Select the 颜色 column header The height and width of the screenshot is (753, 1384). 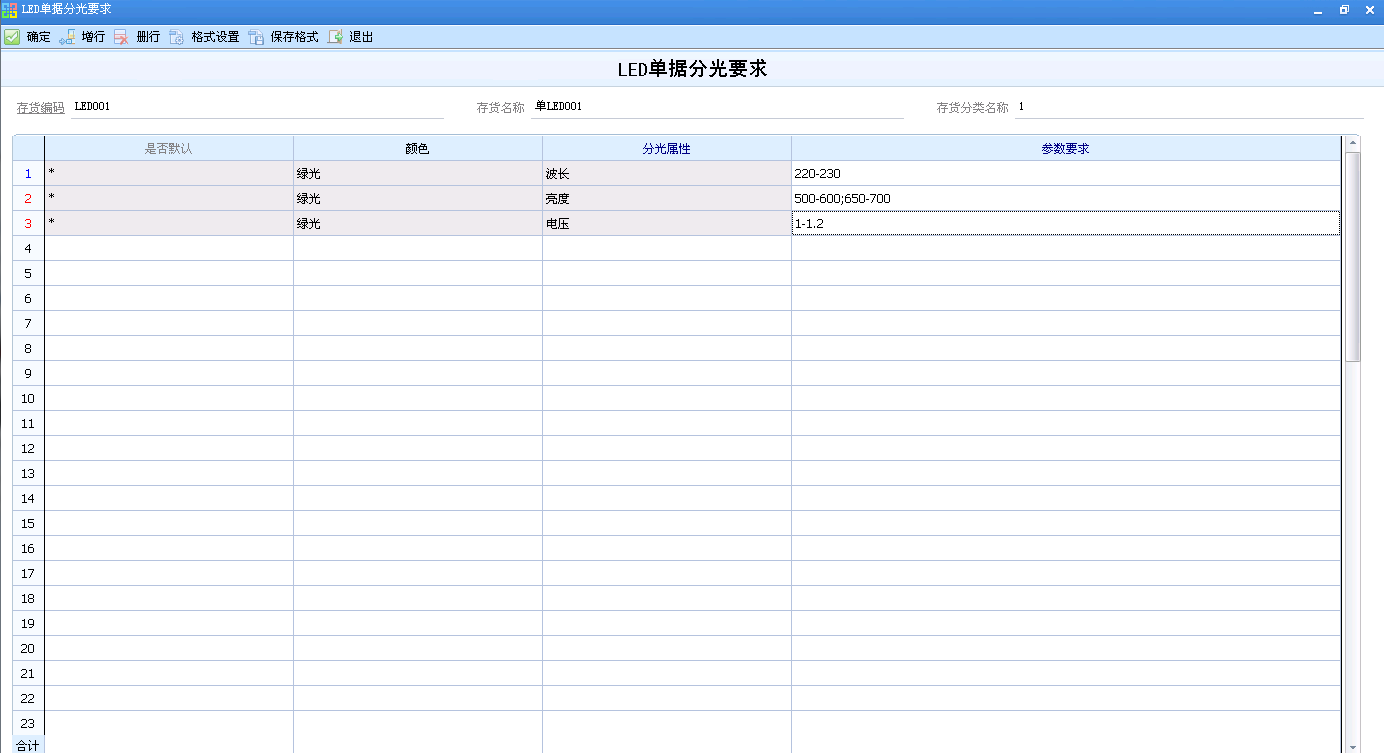pyautogui.click(x=416, y=146)
